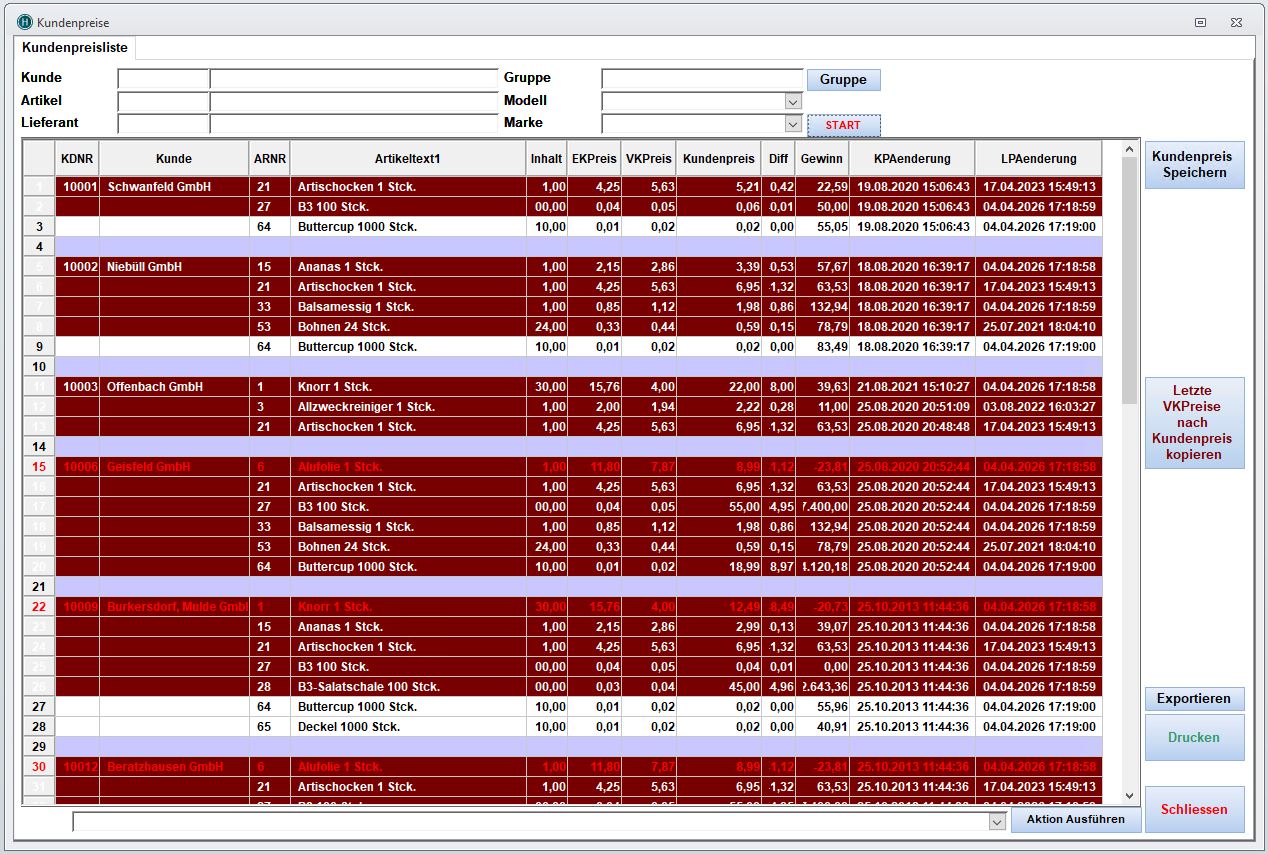Viewport: 1268px width, 854px height.
Task: Select the Geisfeld GmbH customer cell
Action: pos(173,467)
